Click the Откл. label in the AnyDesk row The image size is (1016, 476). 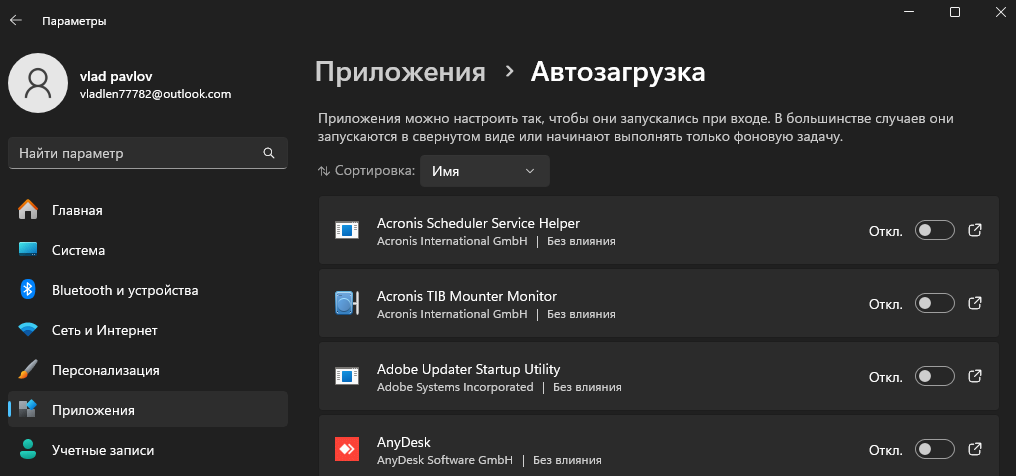[886, 449]
